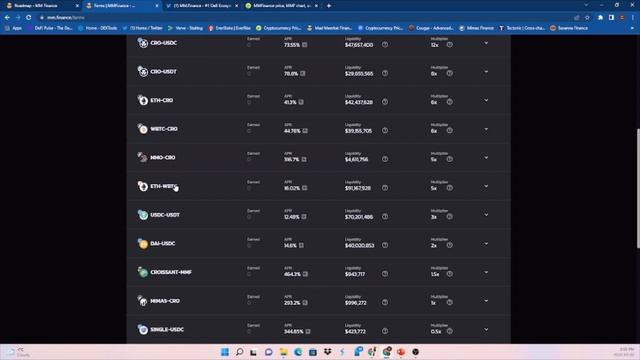Expand the MIMAS-CRO farm row
Screen dimensions: 640x360
(486, 301)
